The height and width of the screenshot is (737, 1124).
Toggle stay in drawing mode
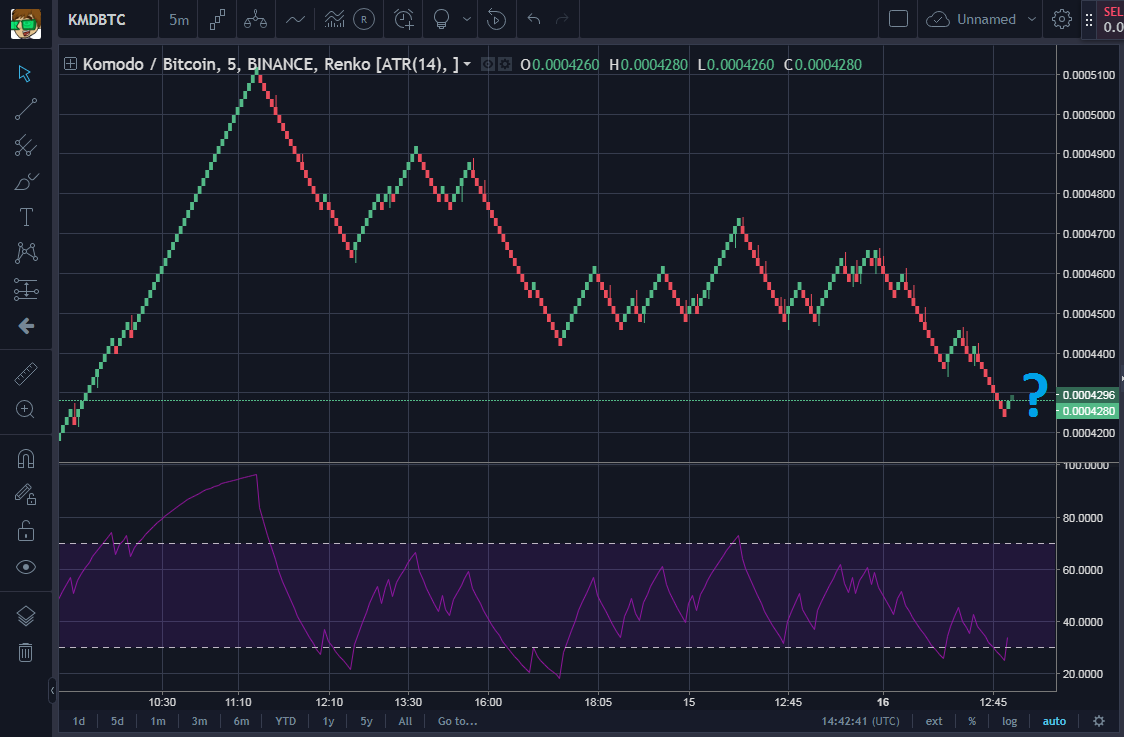click(25, 495)
